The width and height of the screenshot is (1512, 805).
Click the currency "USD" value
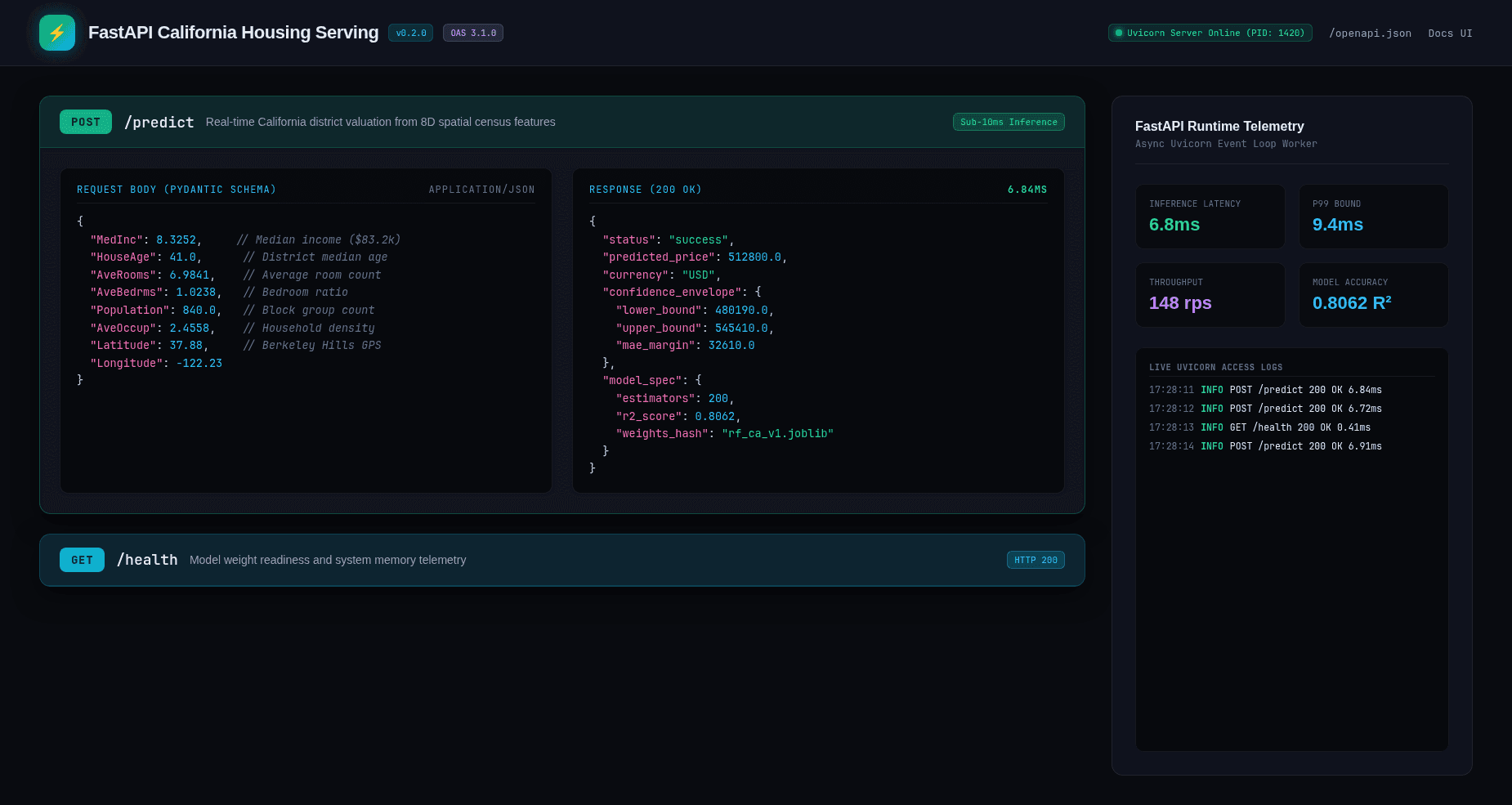pyautogui.click(x=699, y=275)
